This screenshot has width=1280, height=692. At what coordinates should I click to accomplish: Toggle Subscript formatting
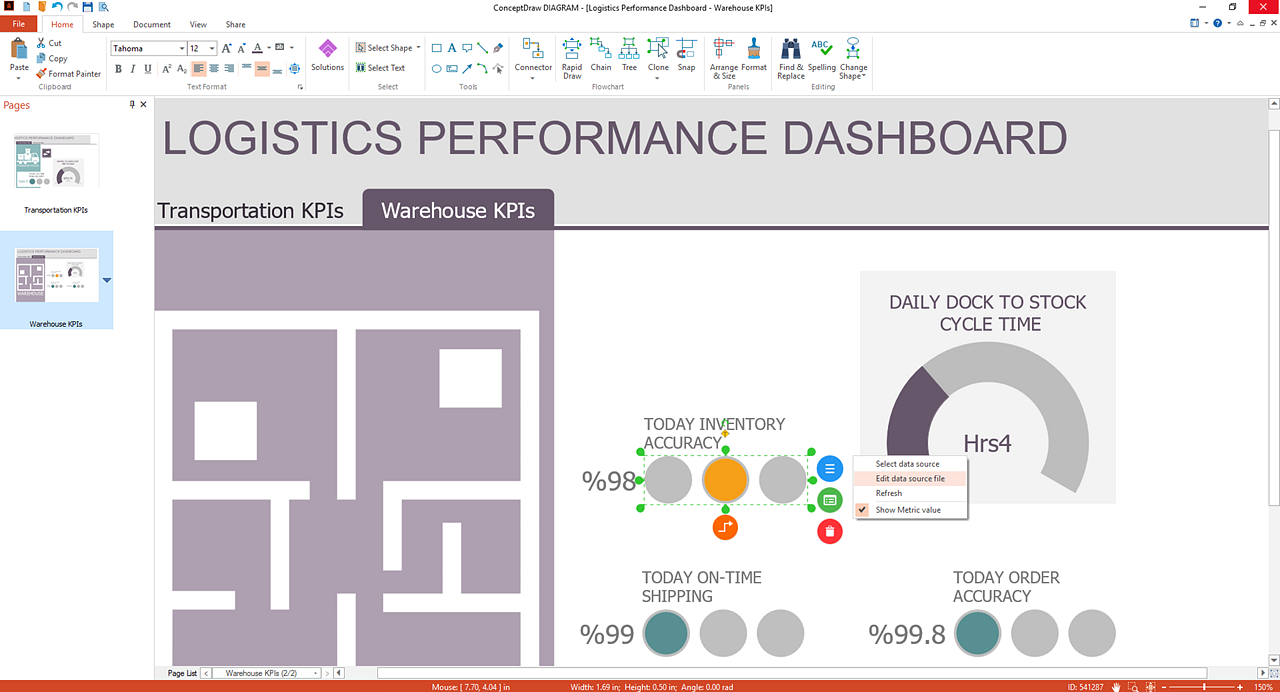pos(182,69)
